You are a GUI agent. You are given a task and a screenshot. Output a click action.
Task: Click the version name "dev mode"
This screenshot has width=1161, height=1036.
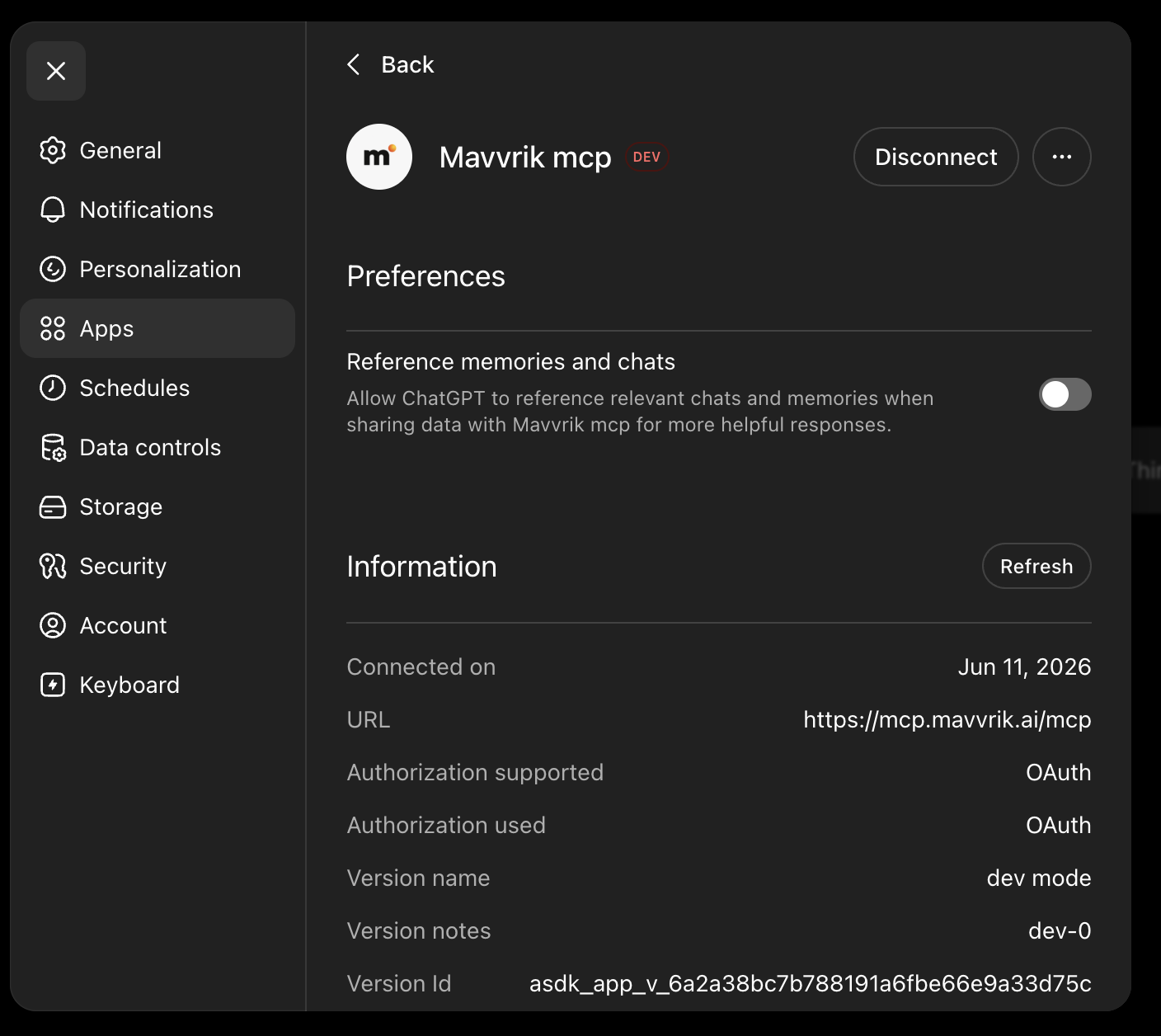pyautogui.click(x=1039, y=878)
